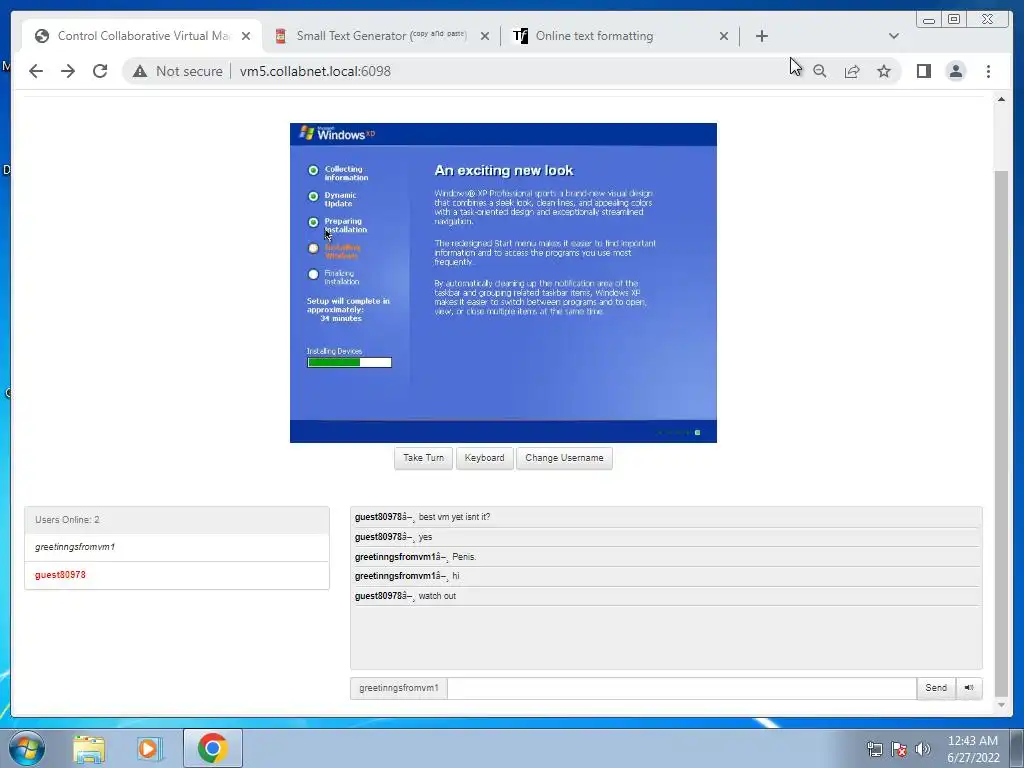Switch to the Online text formatting tab
The image size is (1024, 768).
(620, 36)
